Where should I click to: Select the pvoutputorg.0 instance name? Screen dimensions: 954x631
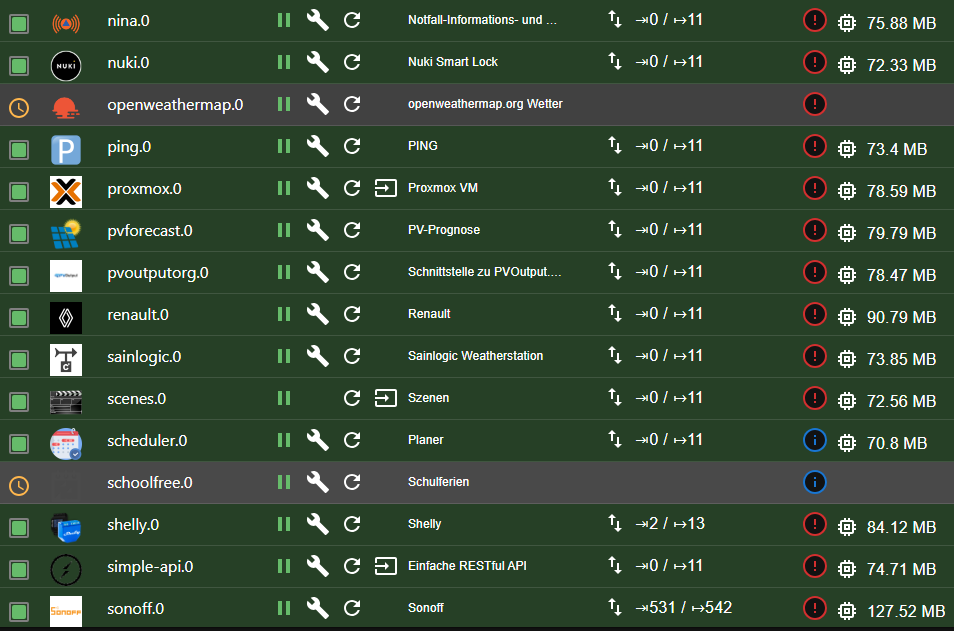coord(158,273)
